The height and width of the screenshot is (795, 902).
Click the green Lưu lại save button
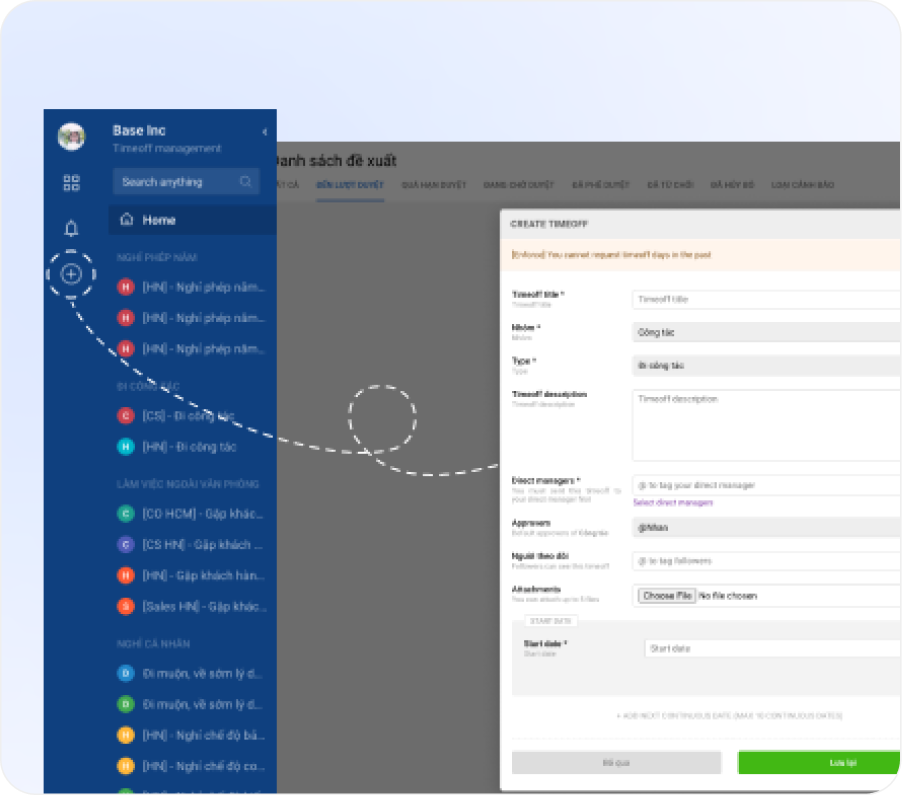(x=819, y=763)
